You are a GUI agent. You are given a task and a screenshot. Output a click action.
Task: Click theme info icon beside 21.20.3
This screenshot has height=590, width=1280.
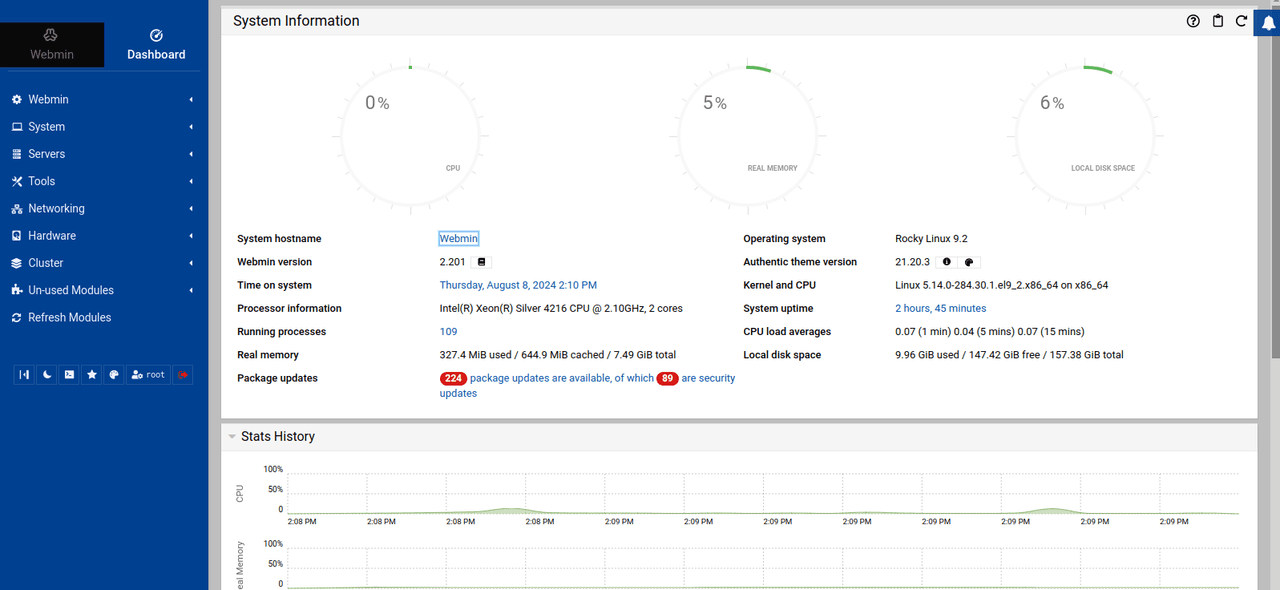tap(946, 262)
